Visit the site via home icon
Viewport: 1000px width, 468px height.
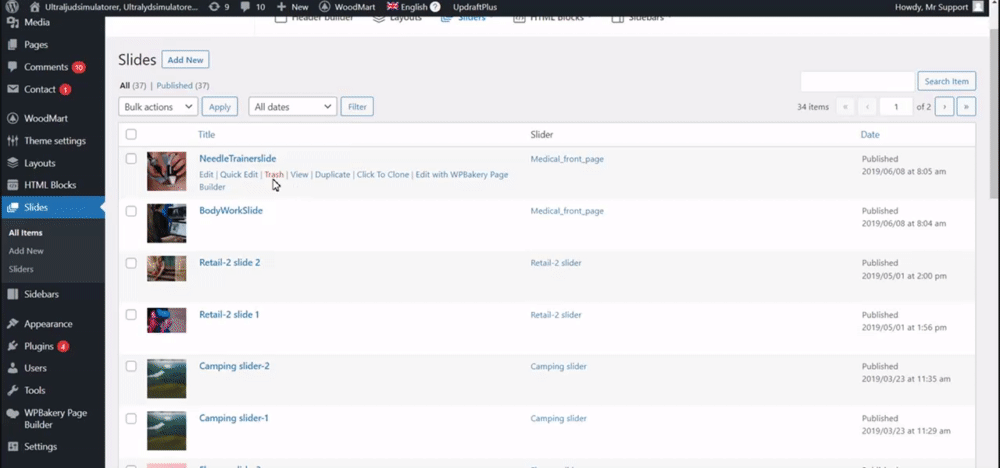35,7
